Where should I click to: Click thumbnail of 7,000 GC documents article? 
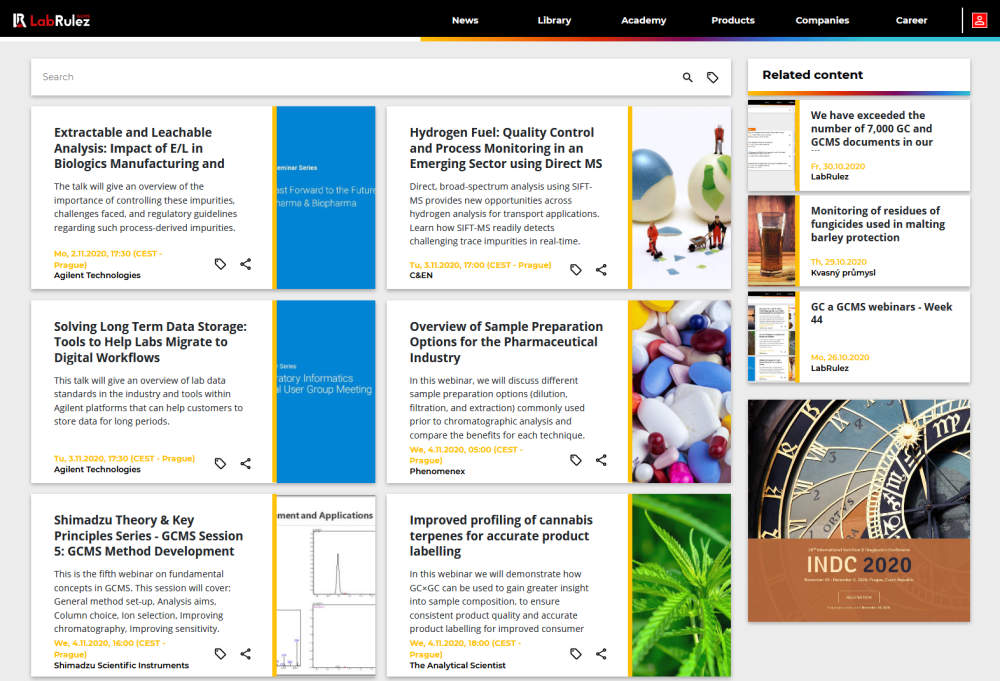772,145
